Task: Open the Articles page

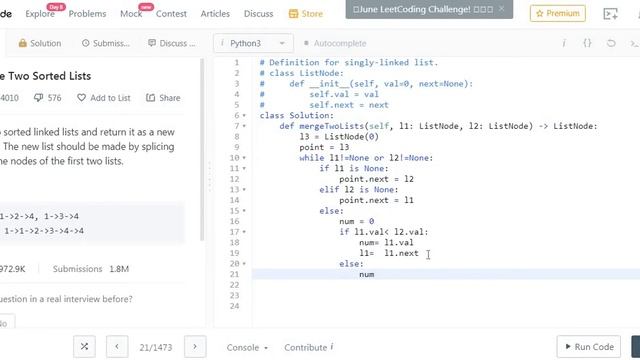Action: pos(215,14)
